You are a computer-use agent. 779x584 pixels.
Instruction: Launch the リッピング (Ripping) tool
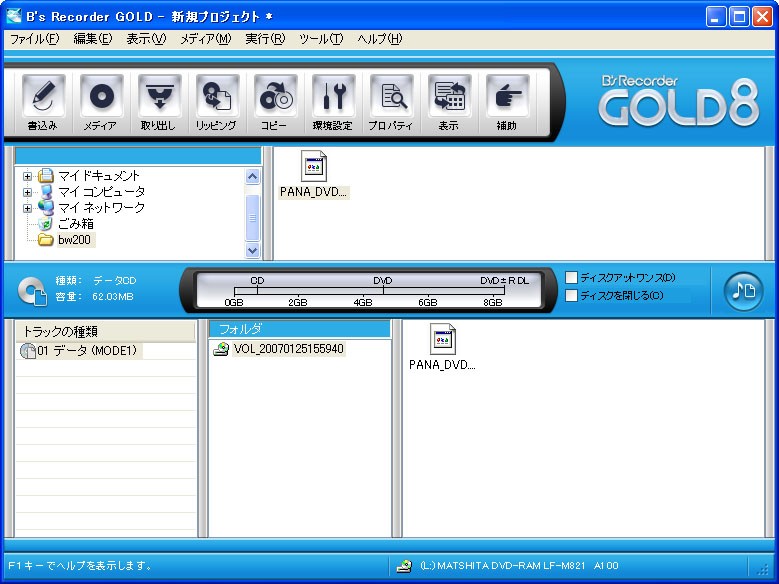(217, 99)
